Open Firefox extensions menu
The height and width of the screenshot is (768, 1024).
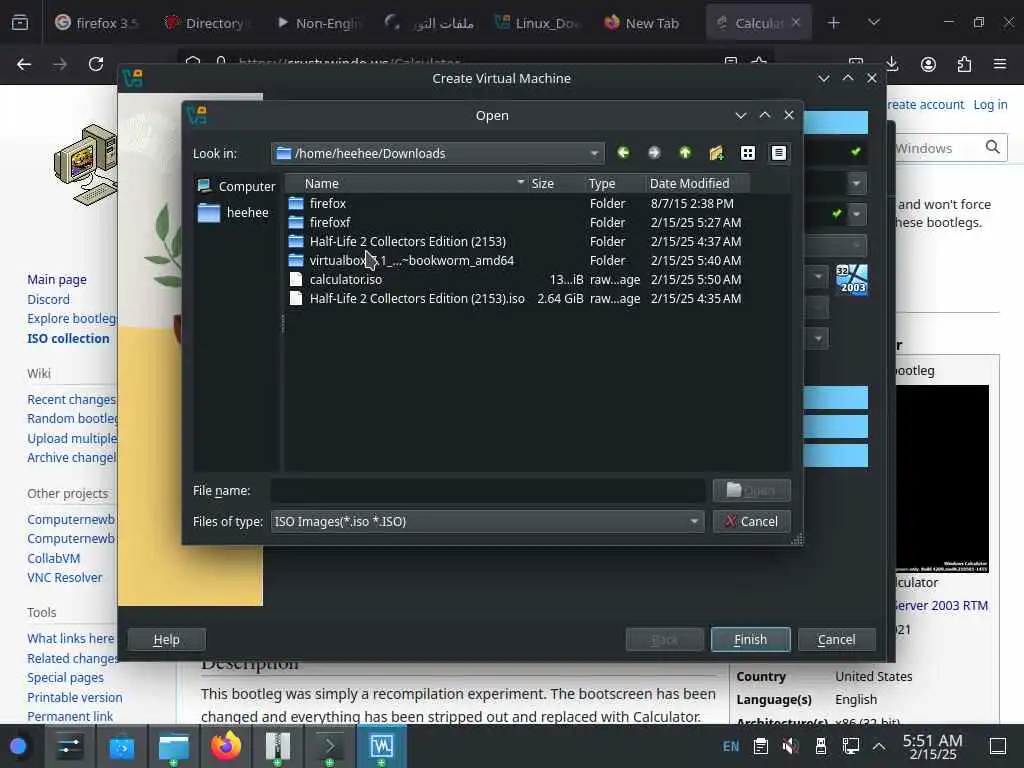click(x=964, y=64)
